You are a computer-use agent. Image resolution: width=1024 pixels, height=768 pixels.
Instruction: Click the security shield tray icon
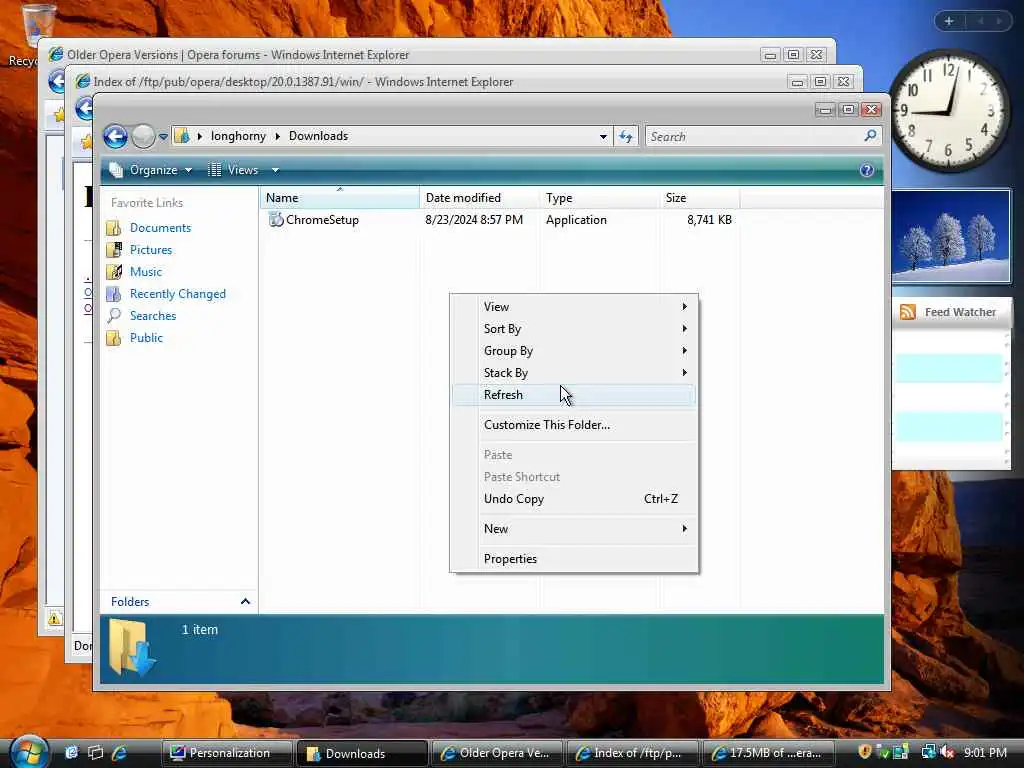[865, 752]
